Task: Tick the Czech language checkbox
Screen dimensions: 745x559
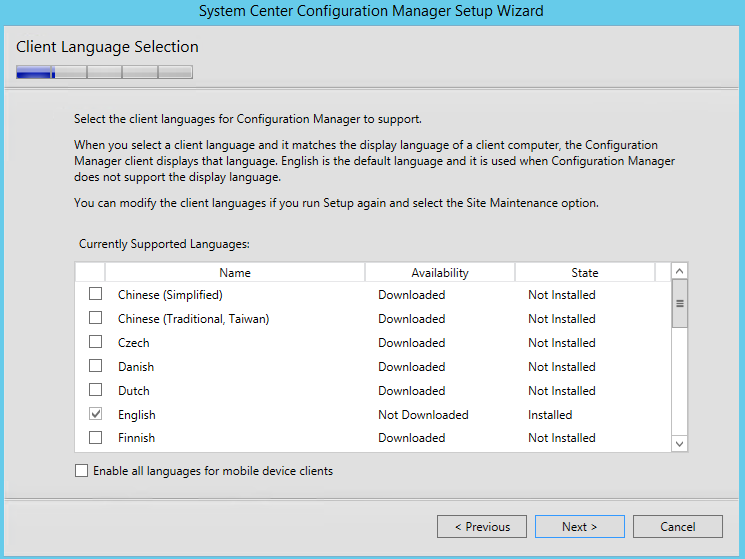Action: (x=96, y=342)
